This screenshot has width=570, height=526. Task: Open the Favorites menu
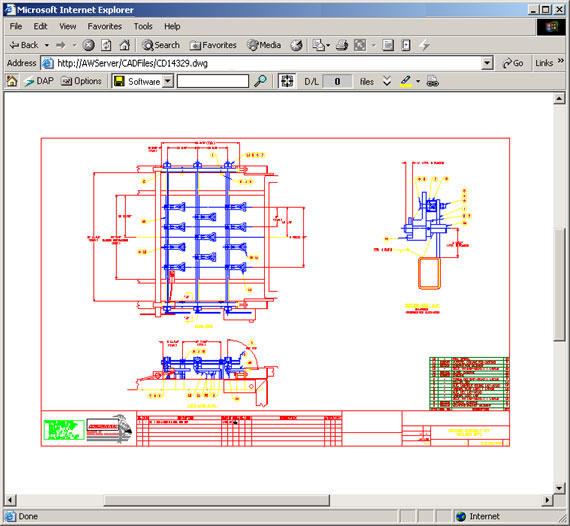click(105, 27)
